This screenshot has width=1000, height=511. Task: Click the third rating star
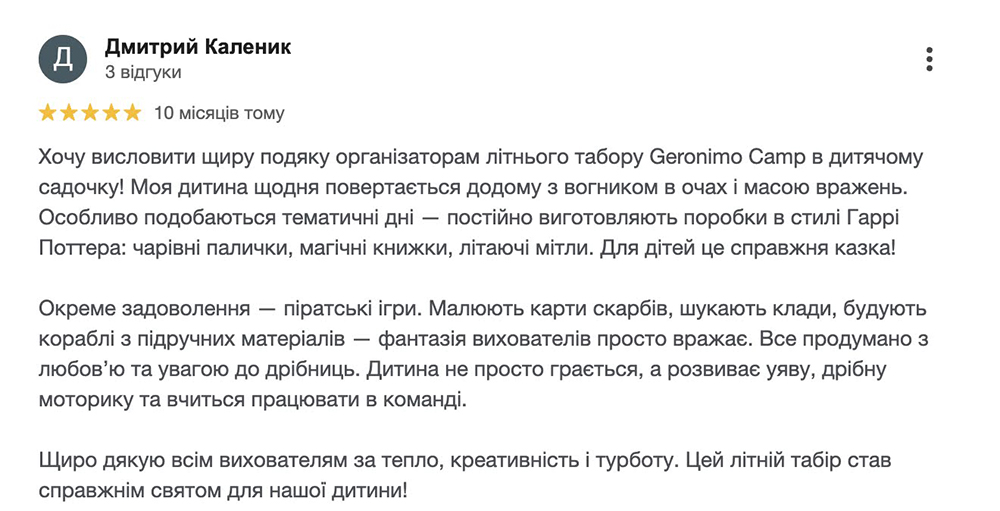coord(90,114)
